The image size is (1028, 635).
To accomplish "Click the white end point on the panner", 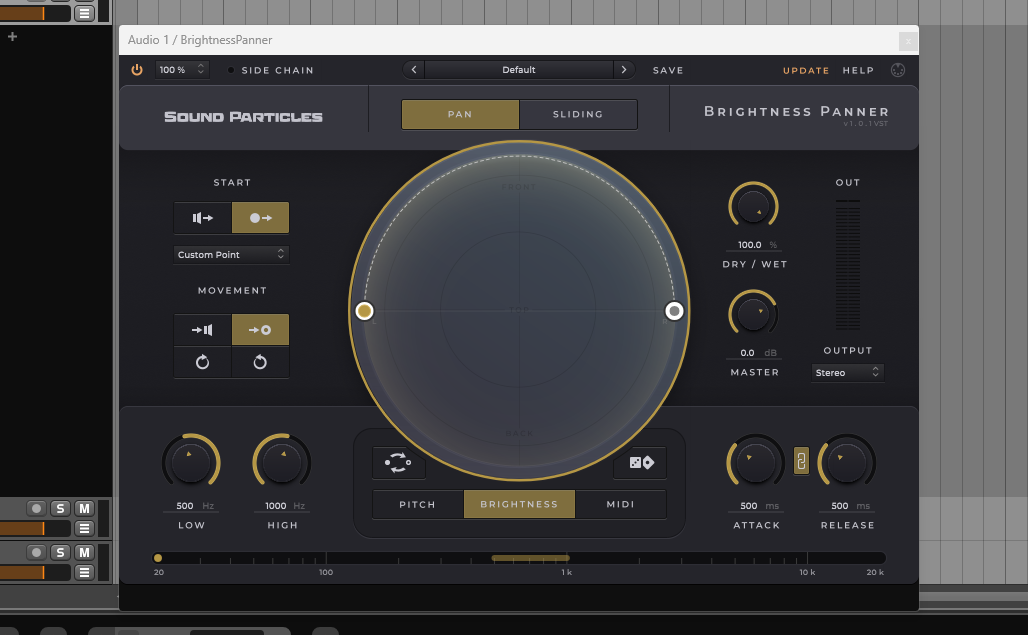I will pyautogui.click(x=674, y=311).
